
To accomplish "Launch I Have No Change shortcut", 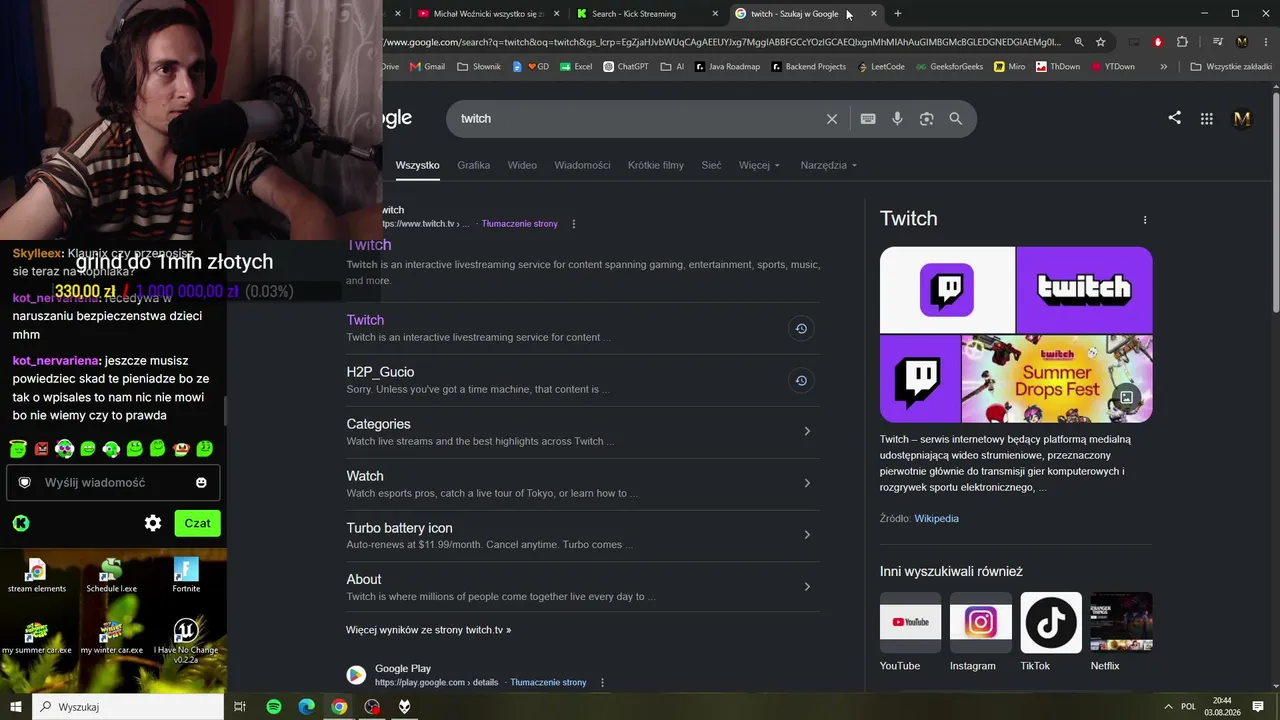I will 186,641.
